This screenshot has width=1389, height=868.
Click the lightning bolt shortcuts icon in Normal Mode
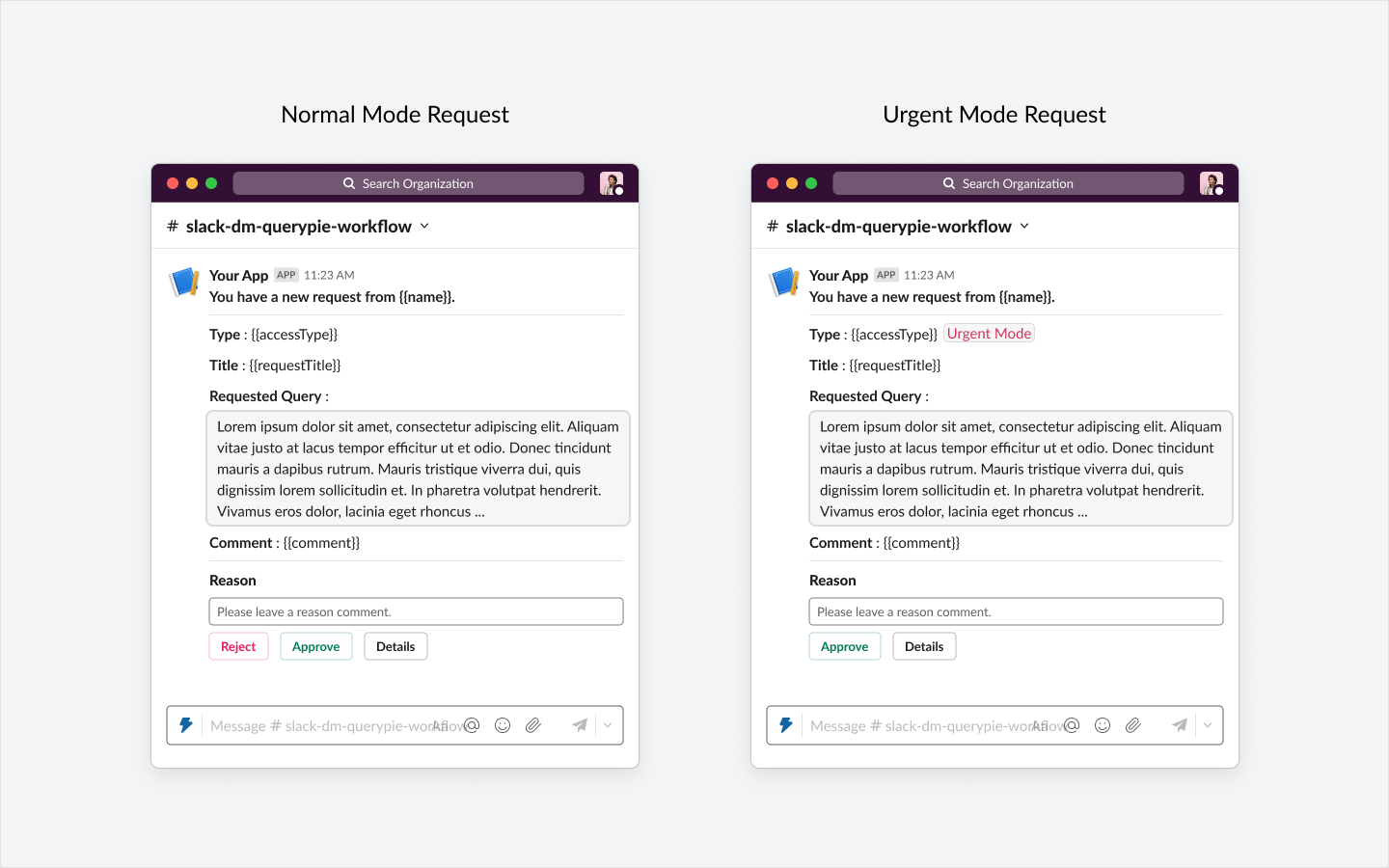click(186, 724)
